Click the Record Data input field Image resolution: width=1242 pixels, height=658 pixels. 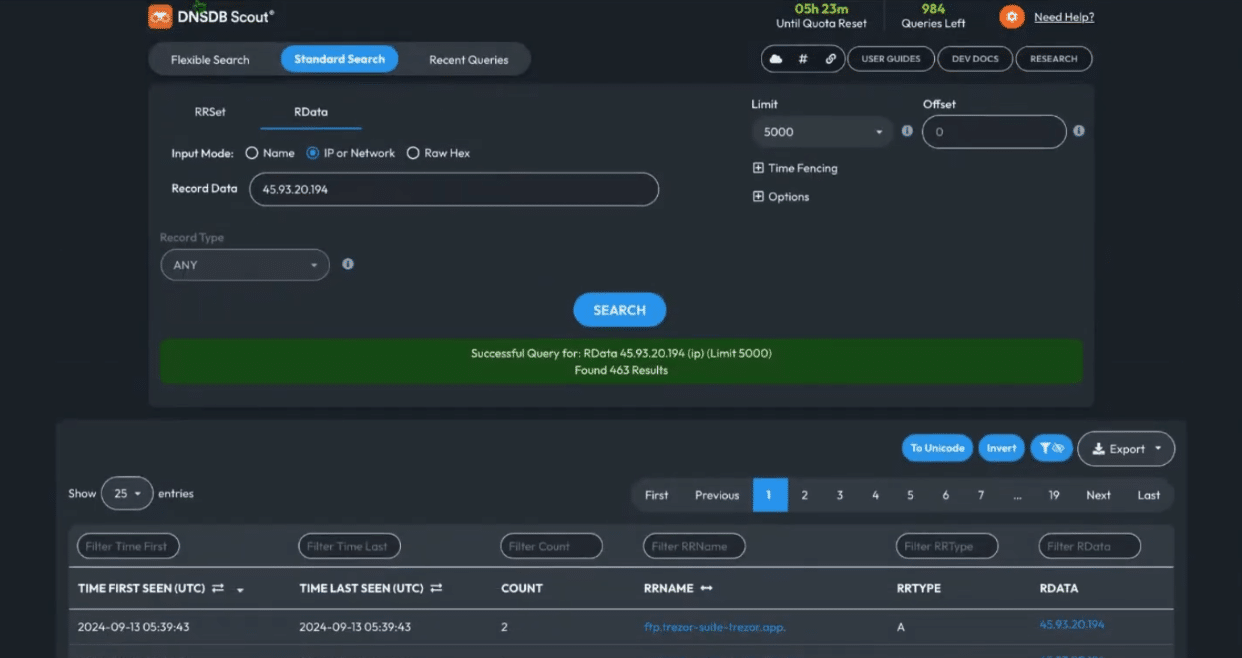pyautogui.click(x=454, y=189)
